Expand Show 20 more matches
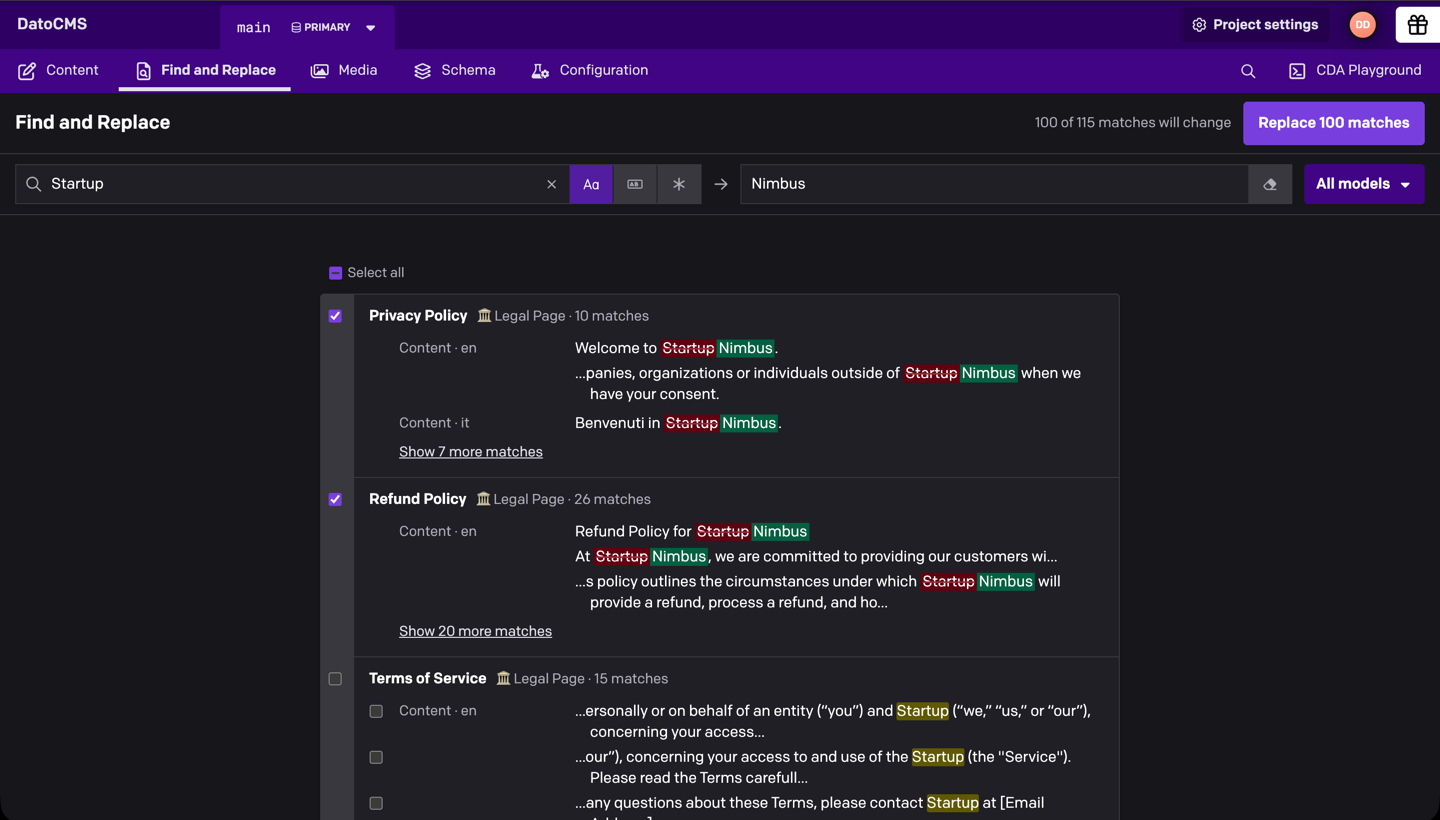Image resolution: width=1440 pixels, height=820 pixels. pyautogui.click(x=475, y=631)
